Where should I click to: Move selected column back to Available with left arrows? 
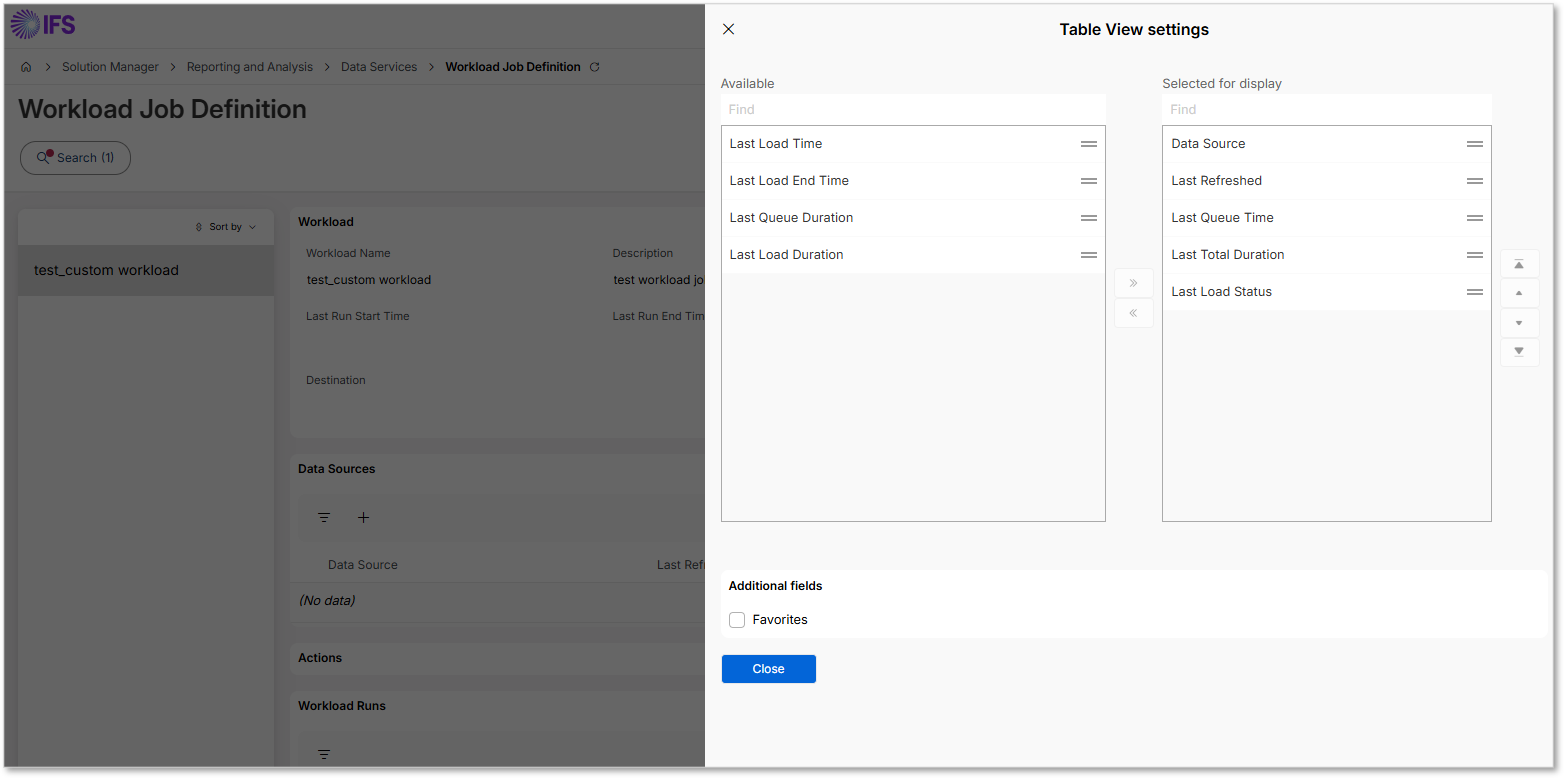tap(1134, 313)
